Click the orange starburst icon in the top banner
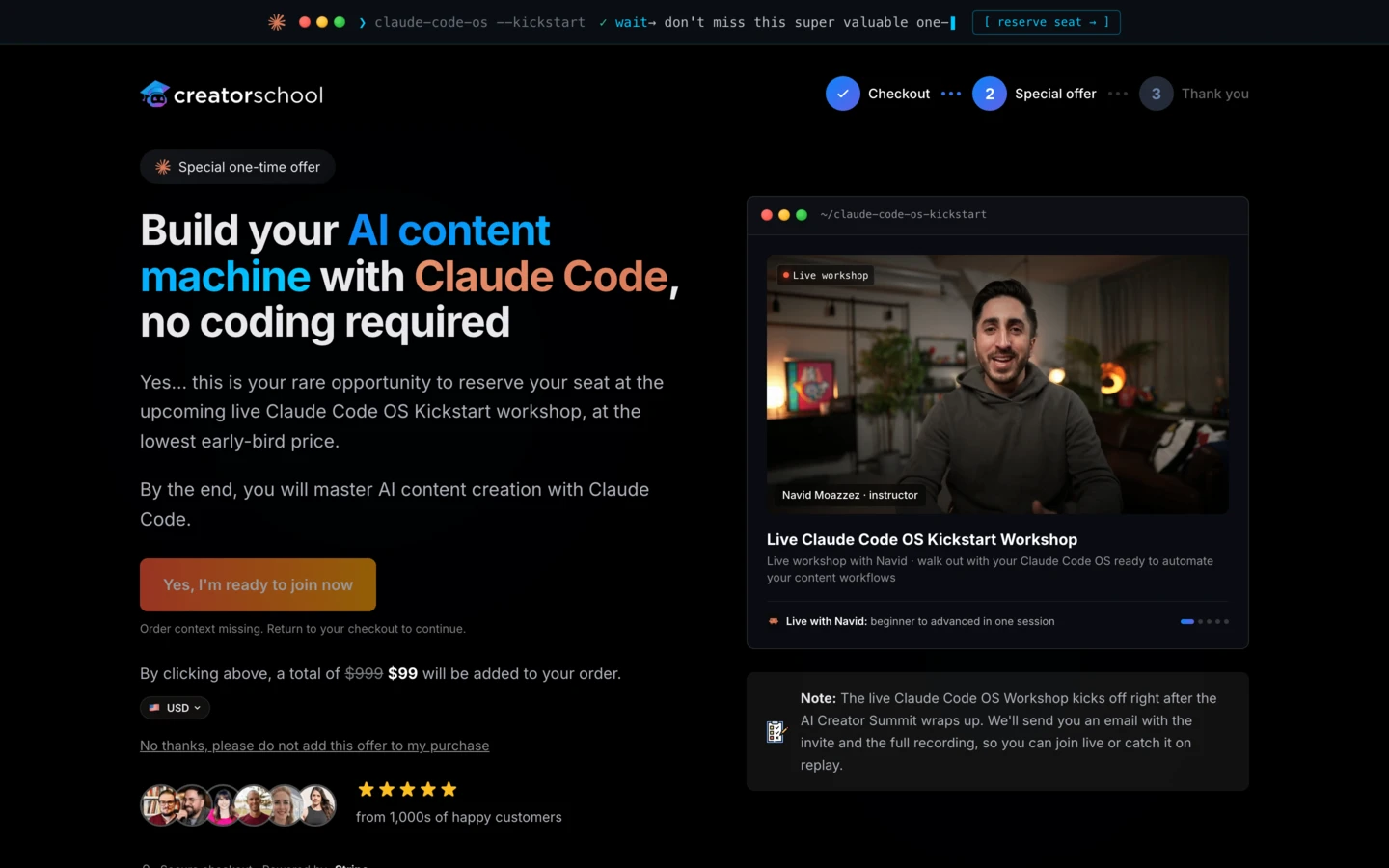The height and width of the screenshot is (868, 1389). click(x=277, y=22)
